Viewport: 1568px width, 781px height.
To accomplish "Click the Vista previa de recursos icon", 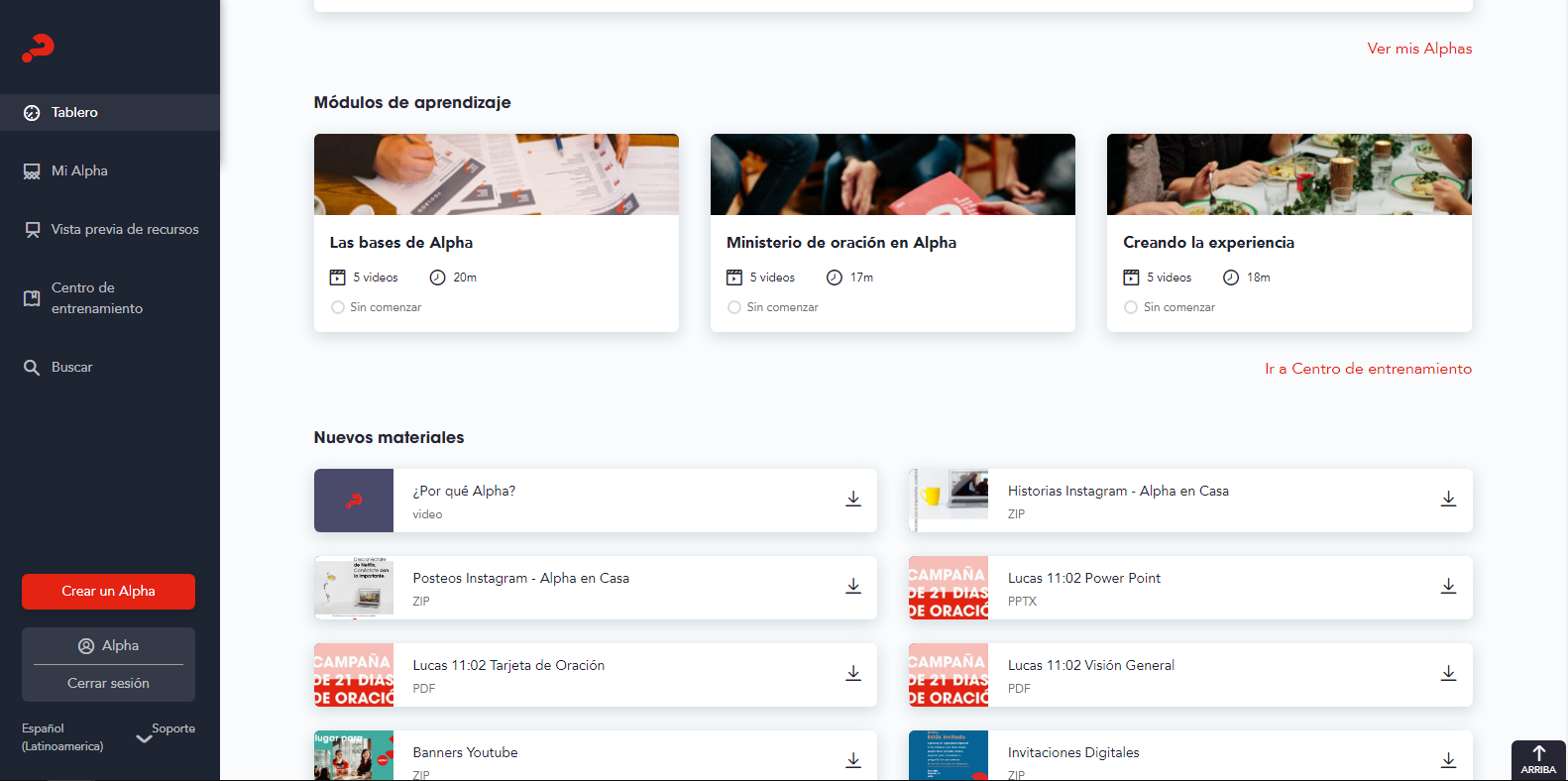I will [33, 230].
